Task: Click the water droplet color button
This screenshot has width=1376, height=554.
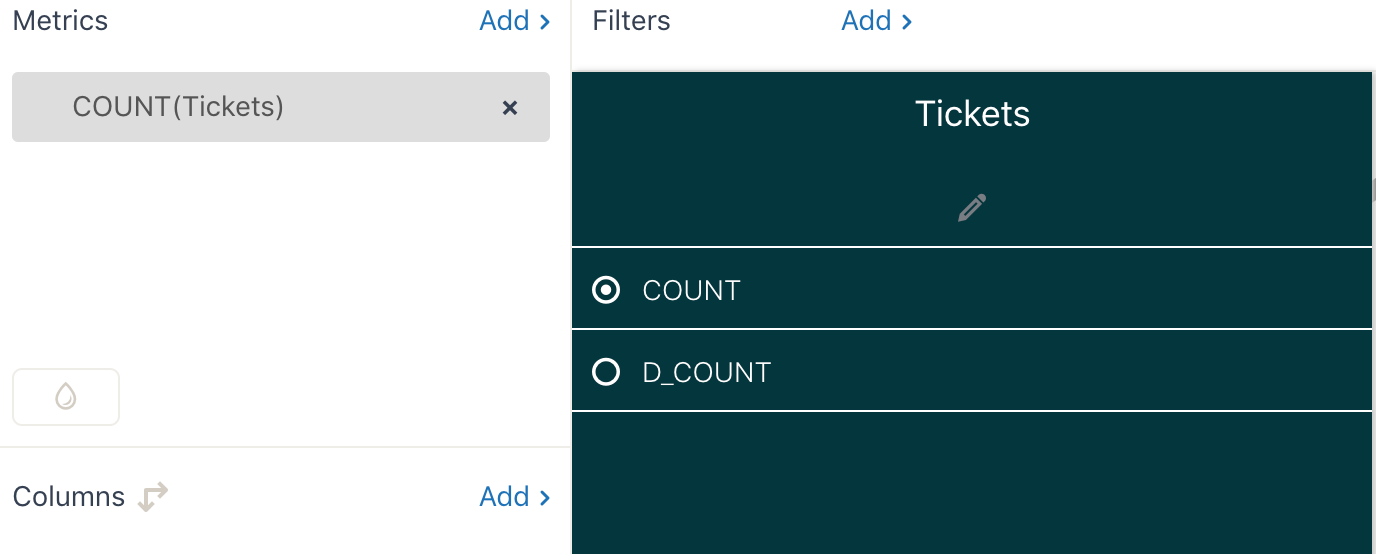Action: 66,397
